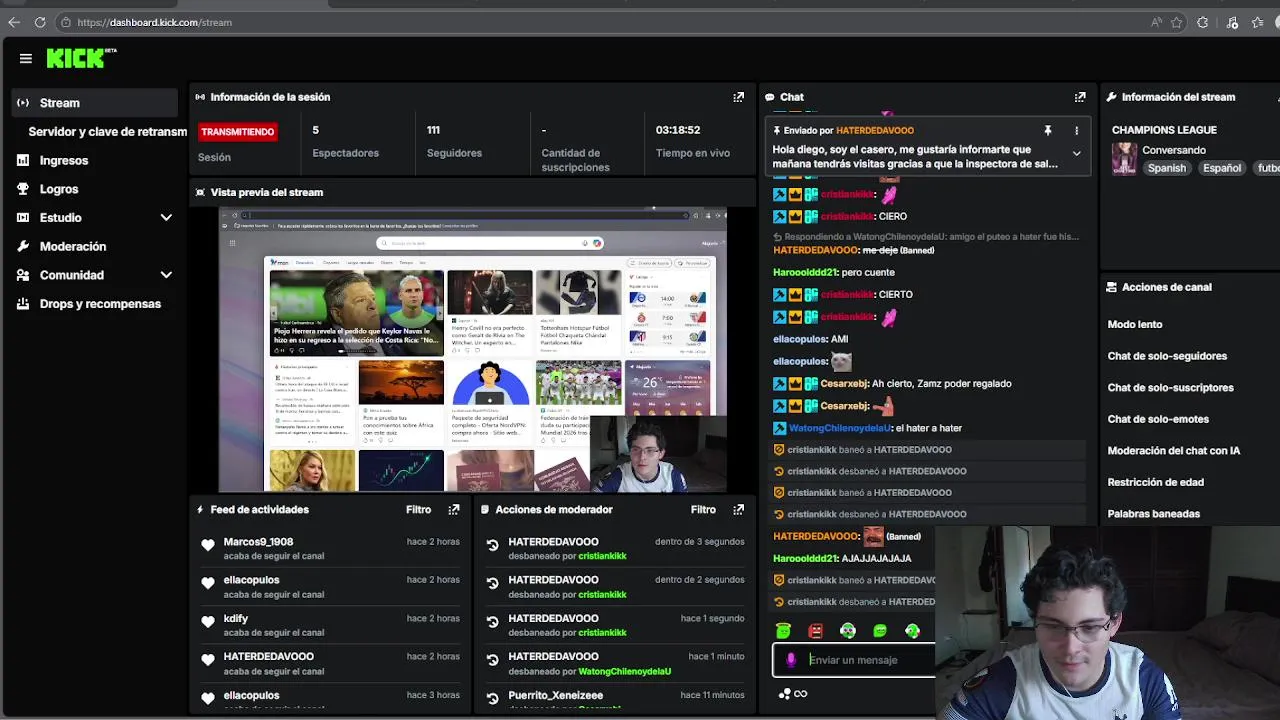This screenshot has width=1280, height=720.
Task: Click the Conversando category thumbnail
Action: coord(1124,159)
